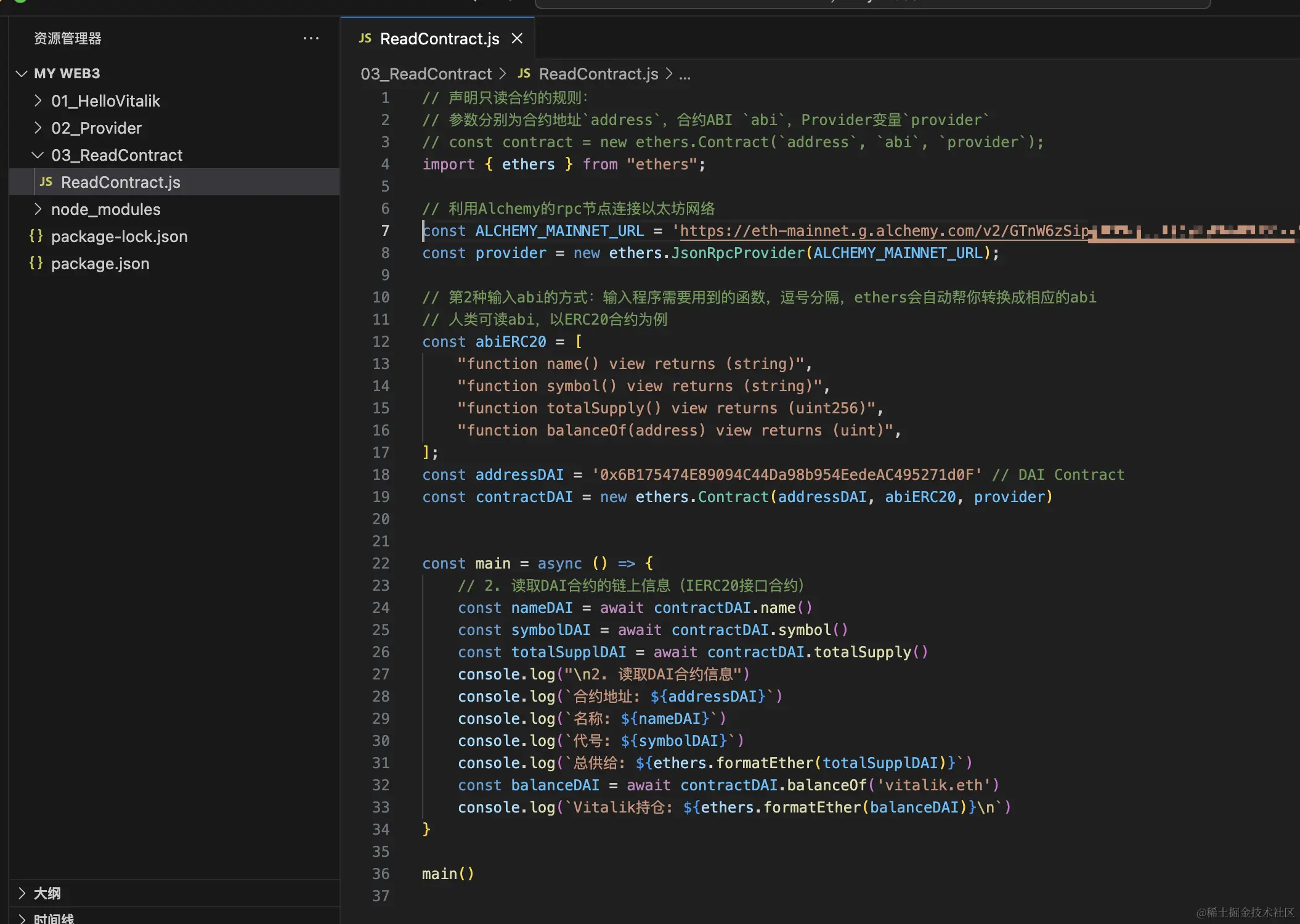Open package-lock.json from the explorer
This screenshot has width=1300, height=924.
[119, 236]
